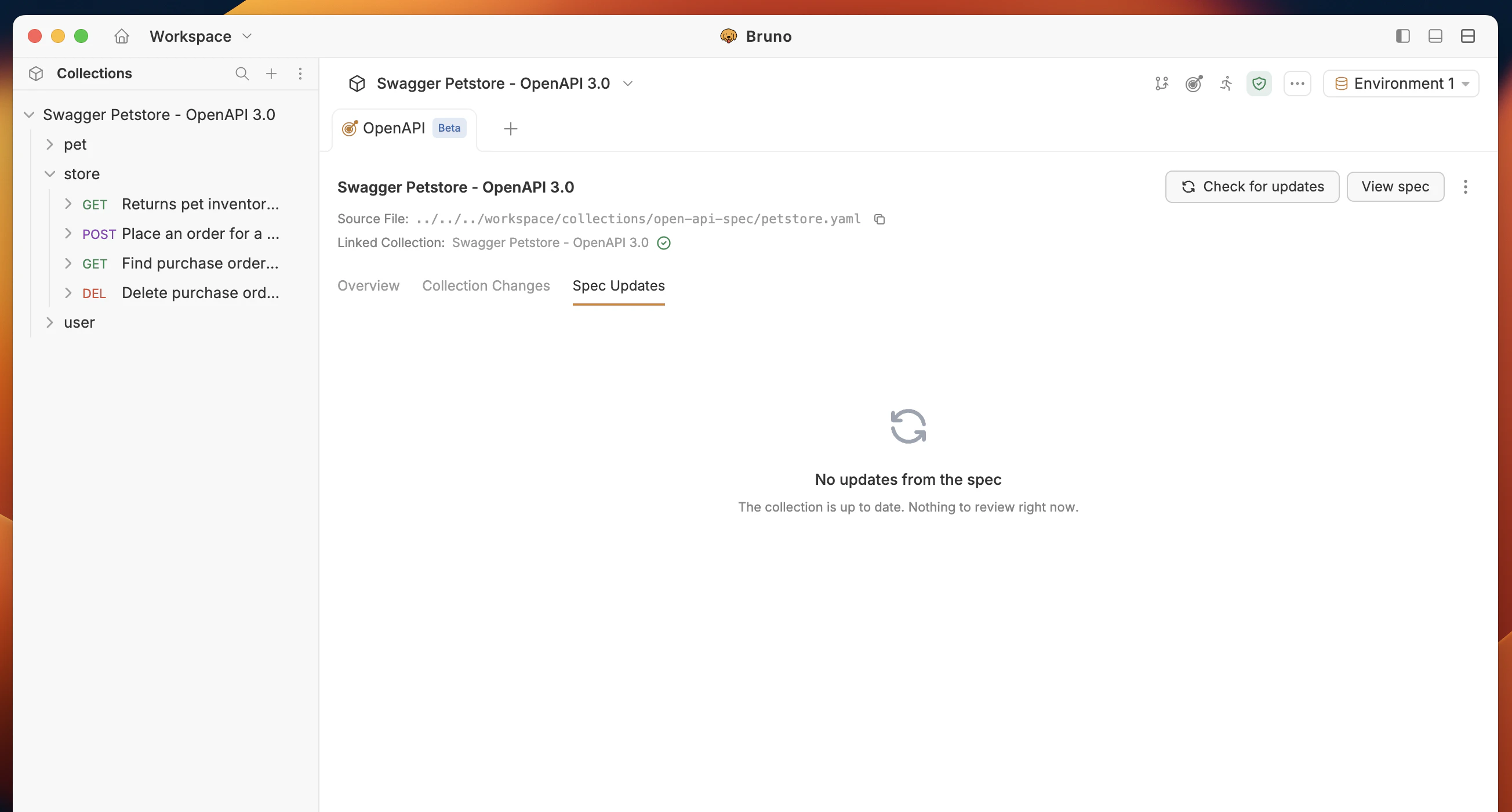Copy source file path icon
This screenshot has height=812, width=1512.
(x=879, y=219)
